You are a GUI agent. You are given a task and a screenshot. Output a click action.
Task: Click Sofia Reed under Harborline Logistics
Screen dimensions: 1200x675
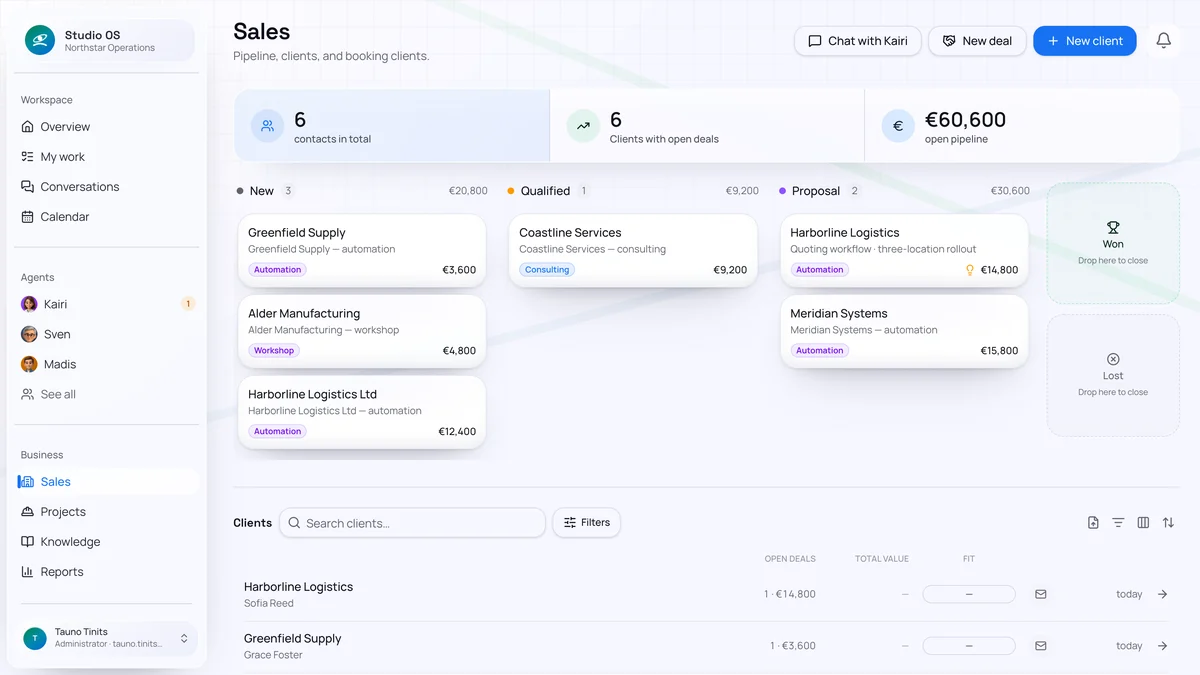269,604
